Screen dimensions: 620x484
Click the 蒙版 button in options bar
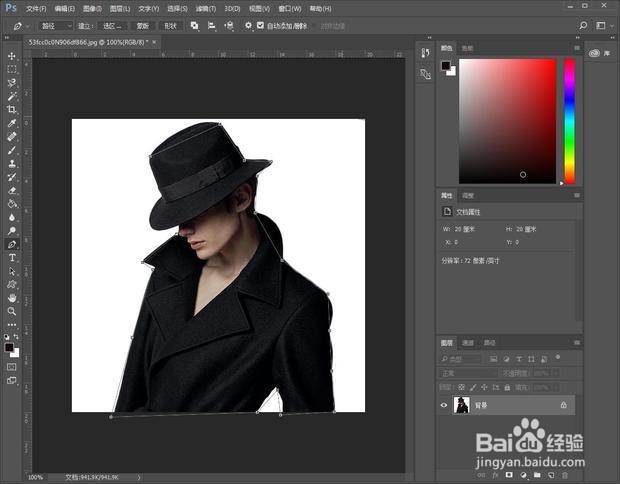point(143,25)
